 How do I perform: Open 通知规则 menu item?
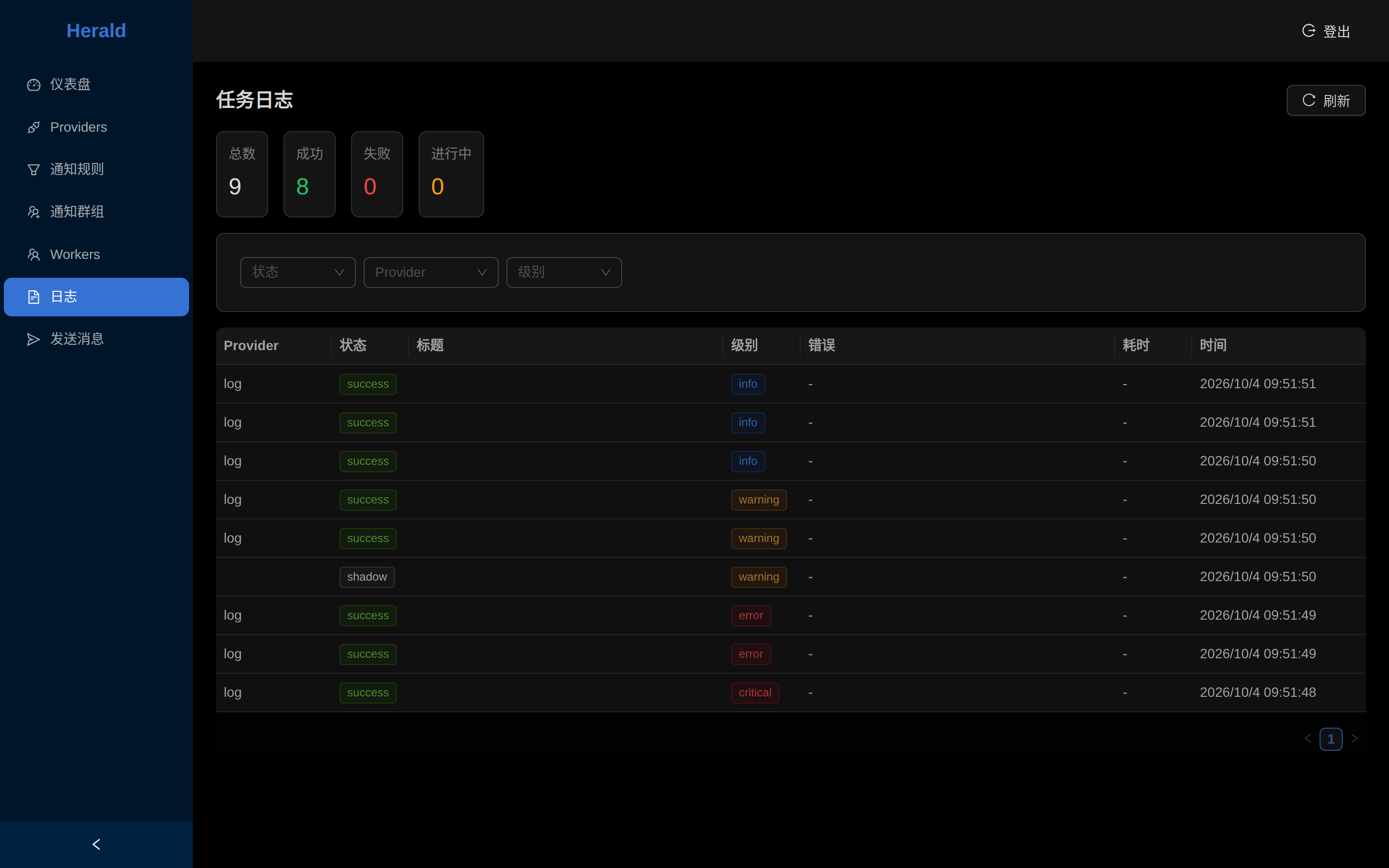tap(96, 170)
